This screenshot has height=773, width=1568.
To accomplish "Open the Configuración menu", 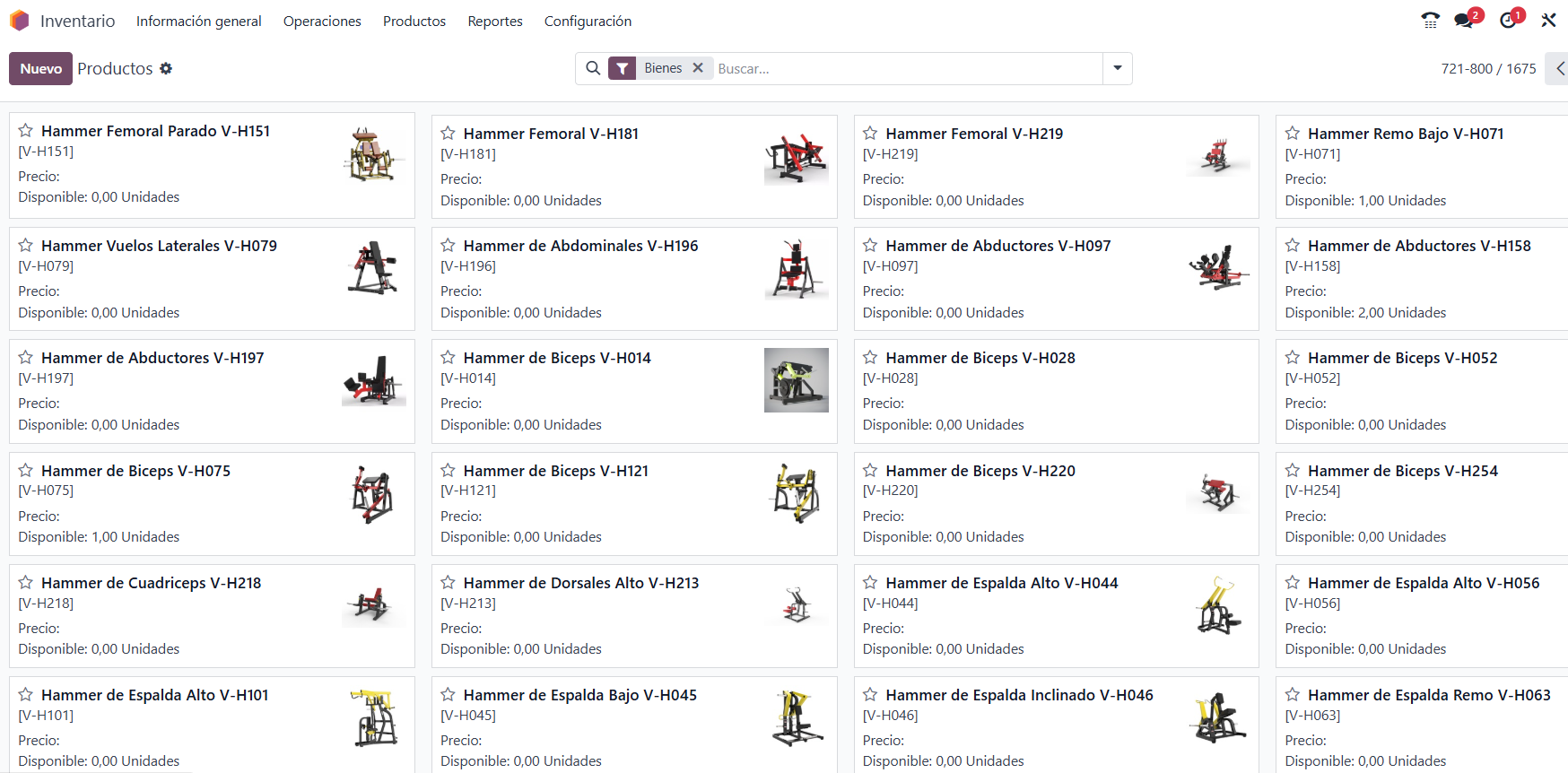I will (x=588, y=21).
